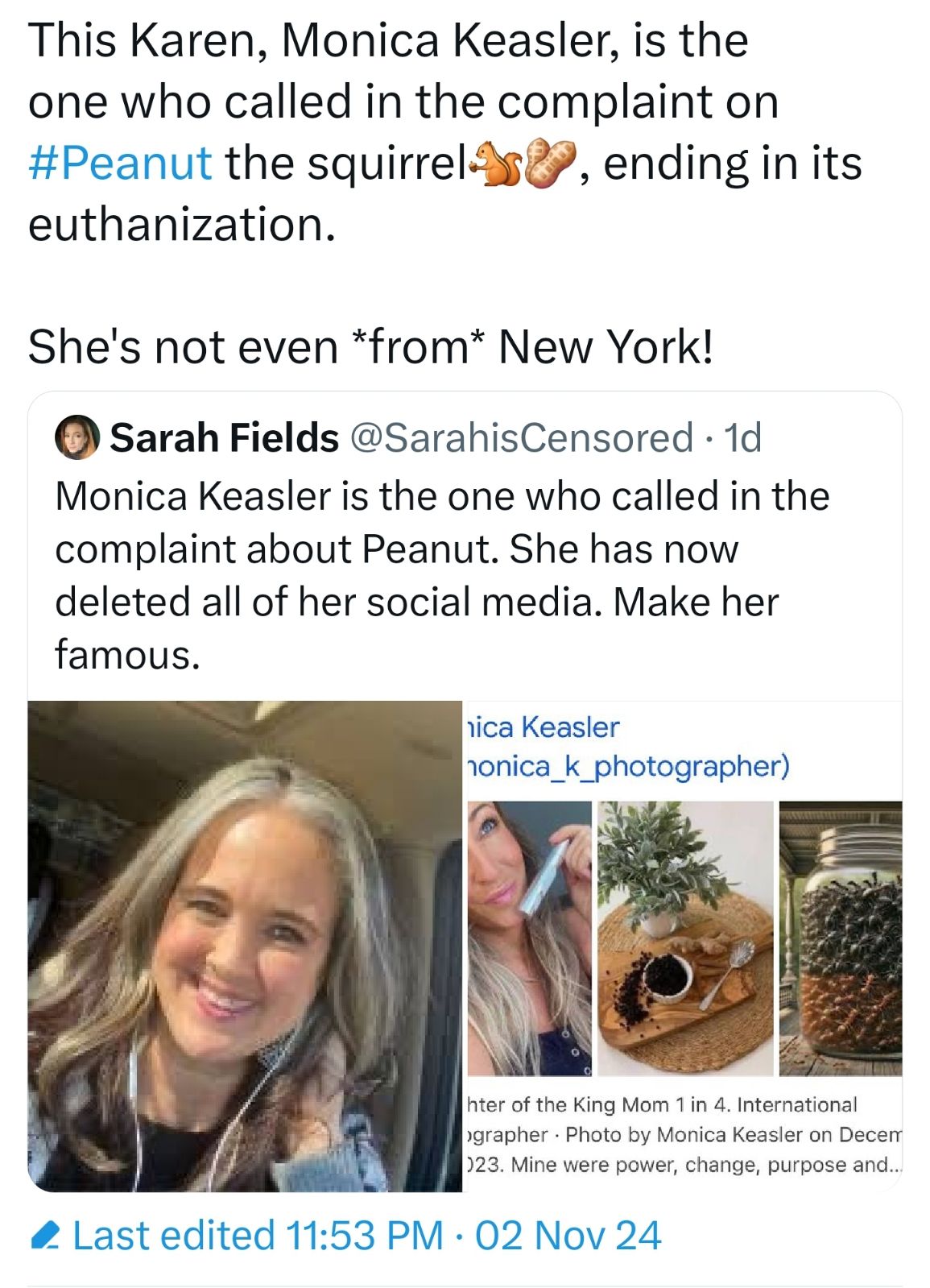
Task: Open thumbnail of woman holding a phone
Action: pos(530,938)
